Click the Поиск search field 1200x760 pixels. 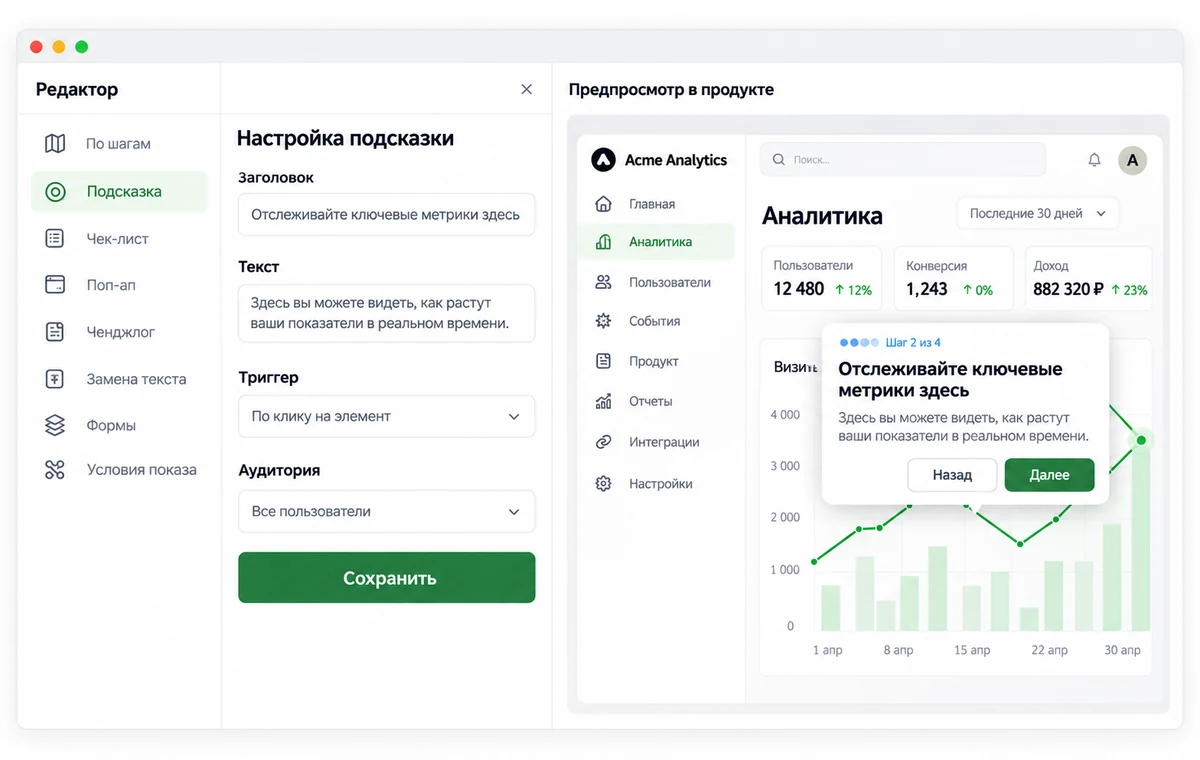pos(903,160)
